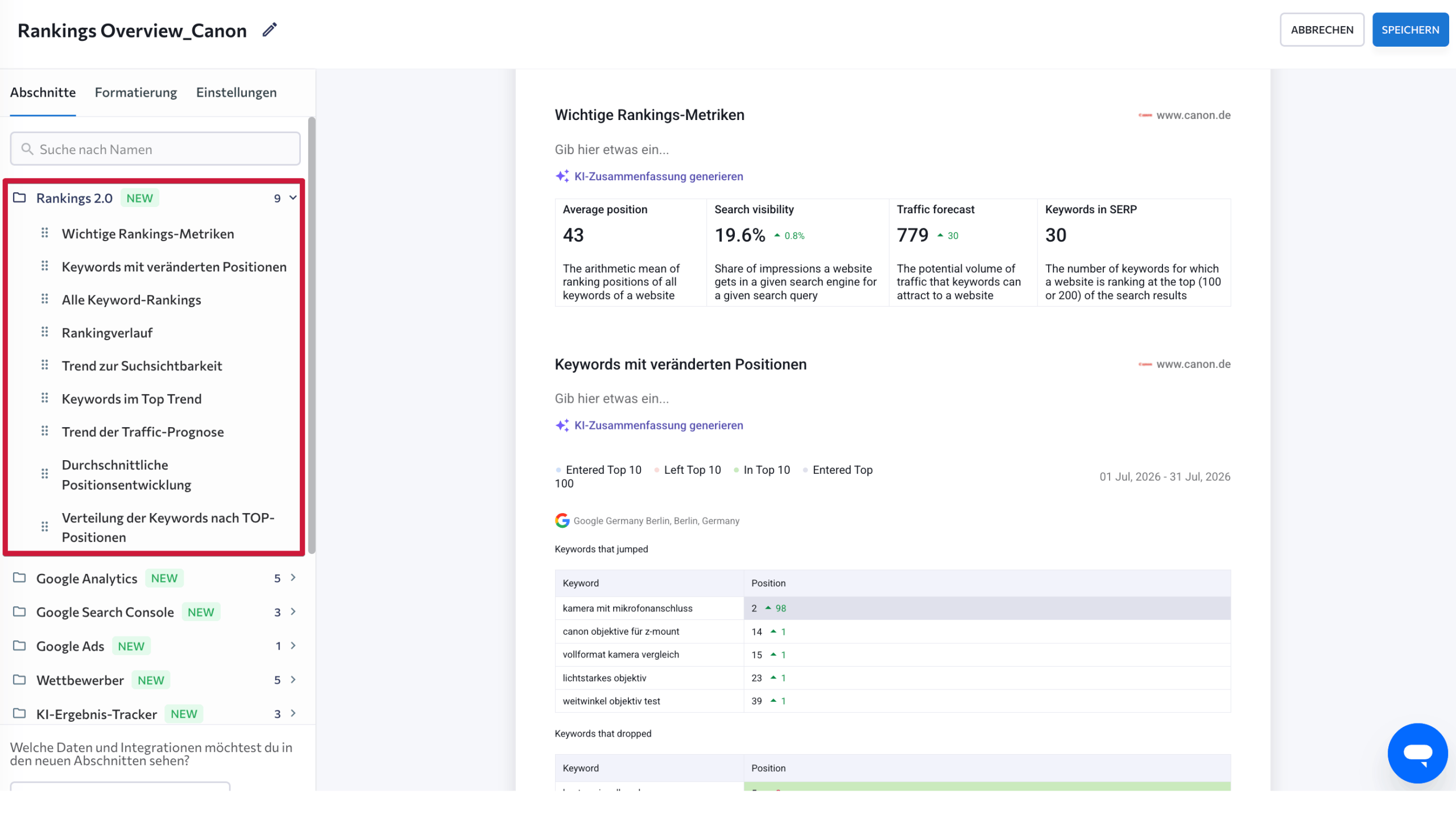Click drag handle for Trend der Traffic-Prognose
Screen dimensions: 1456x827
coord(44,431)
